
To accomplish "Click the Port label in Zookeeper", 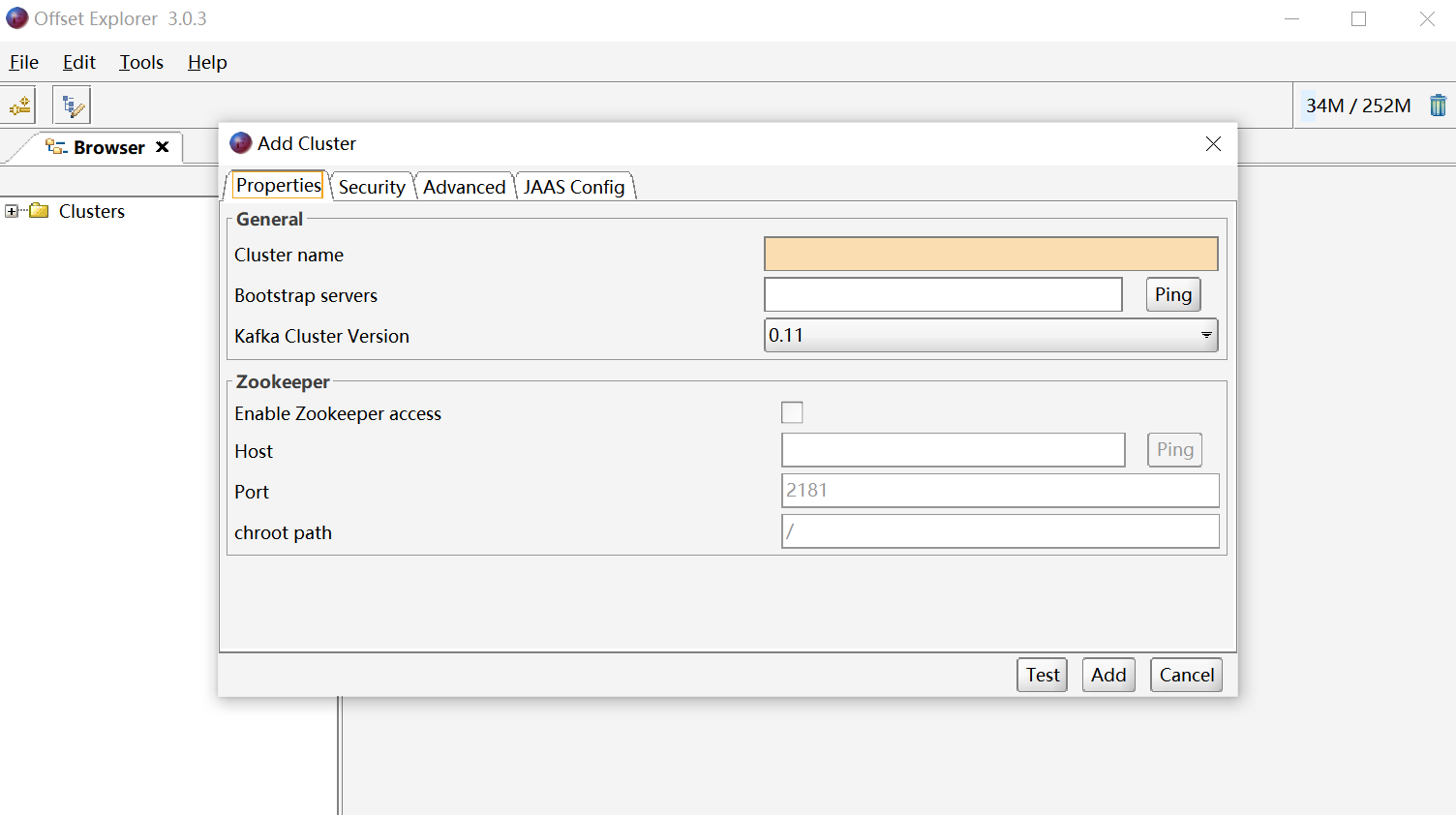I will click(x=252, y=492).
